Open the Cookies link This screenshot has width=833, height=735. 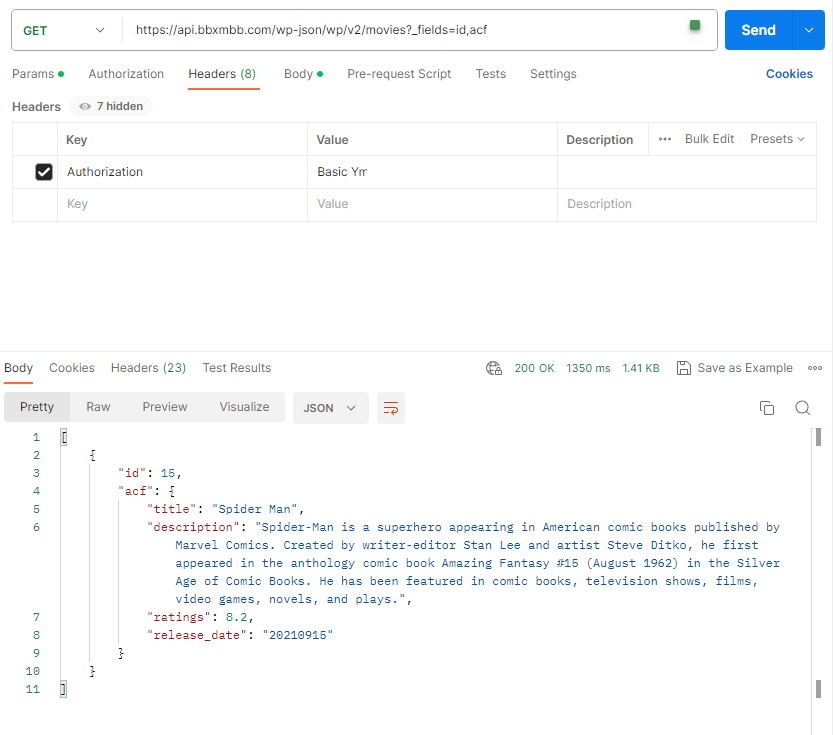click(789, 74)
